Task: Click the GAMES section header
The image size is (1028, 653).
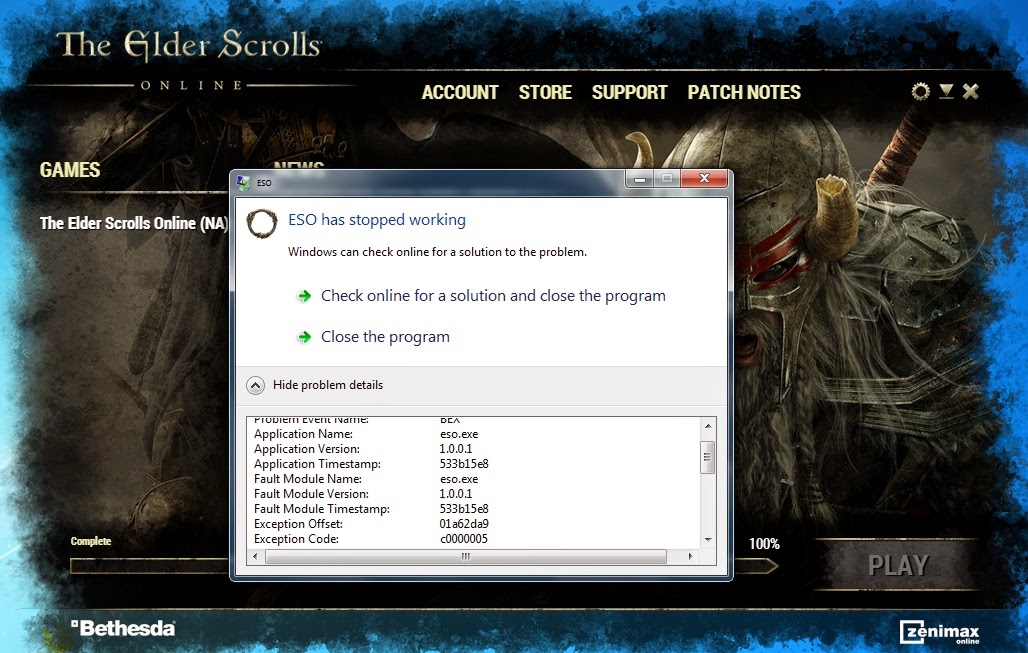Action: (70, 170)
